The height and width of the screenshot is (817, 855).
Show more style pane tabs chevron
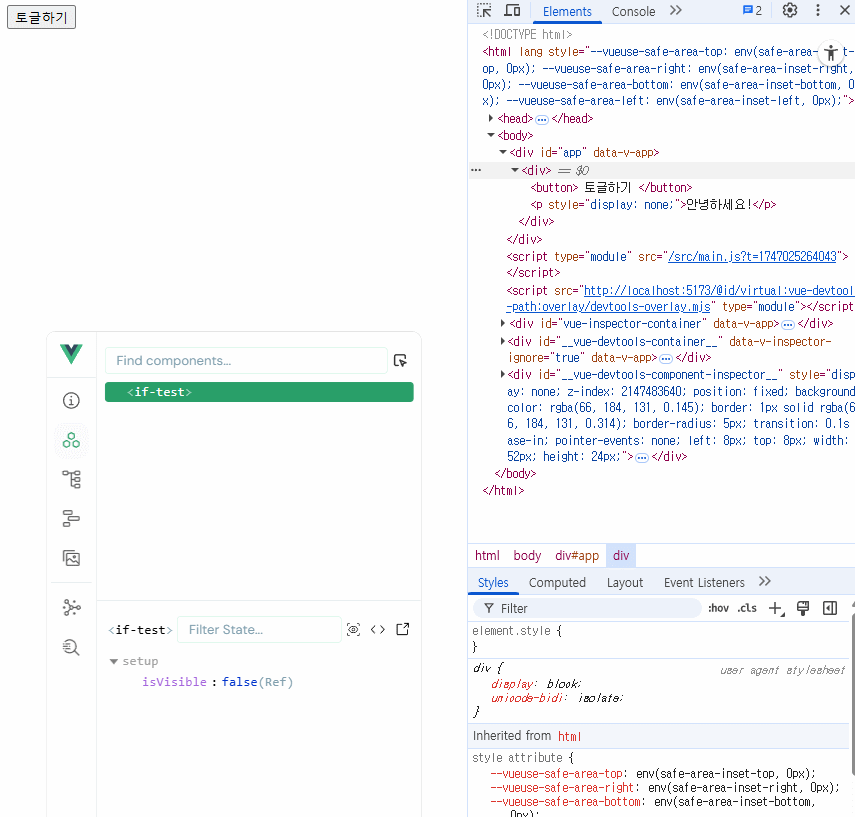764,581
